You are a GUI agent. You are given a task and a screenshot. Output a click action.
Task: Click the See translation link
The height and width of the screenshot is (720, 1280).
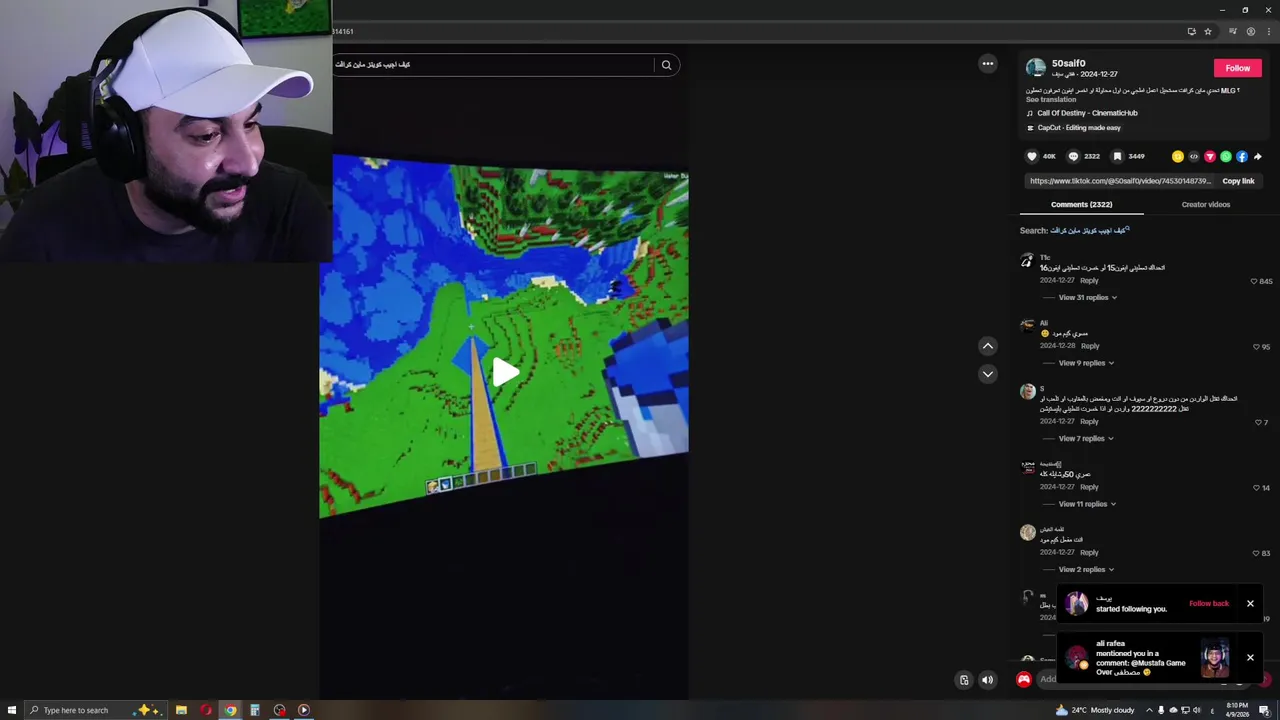[x=1051, y=100]
